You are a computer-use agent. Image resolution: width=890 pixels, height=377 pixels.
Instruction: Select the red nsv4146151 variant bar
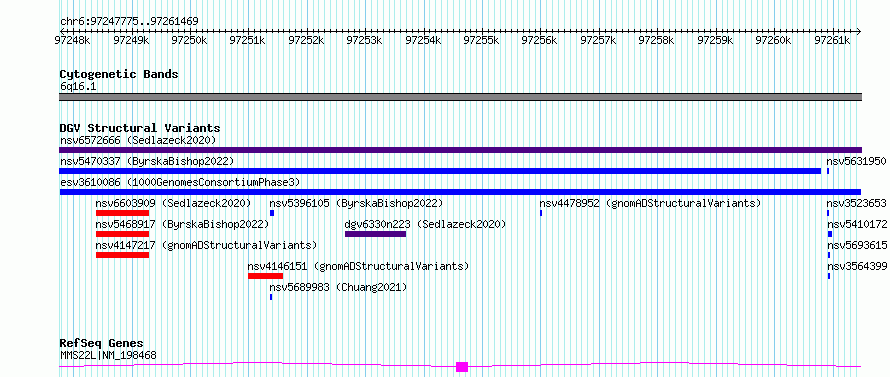pyautogui.click(x=265, y=276)
